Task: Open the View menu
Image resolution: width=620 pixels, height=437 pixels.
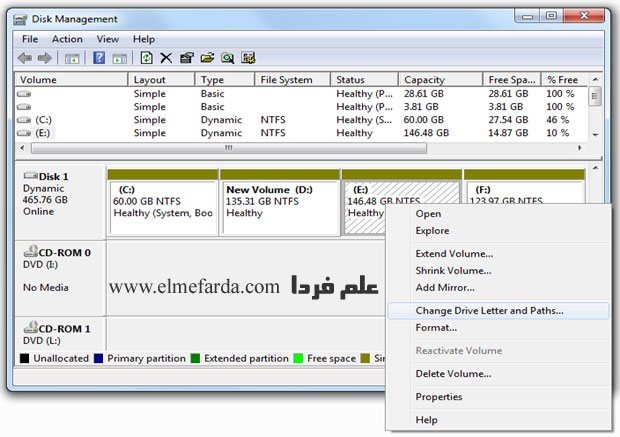Action: point(107,39)
